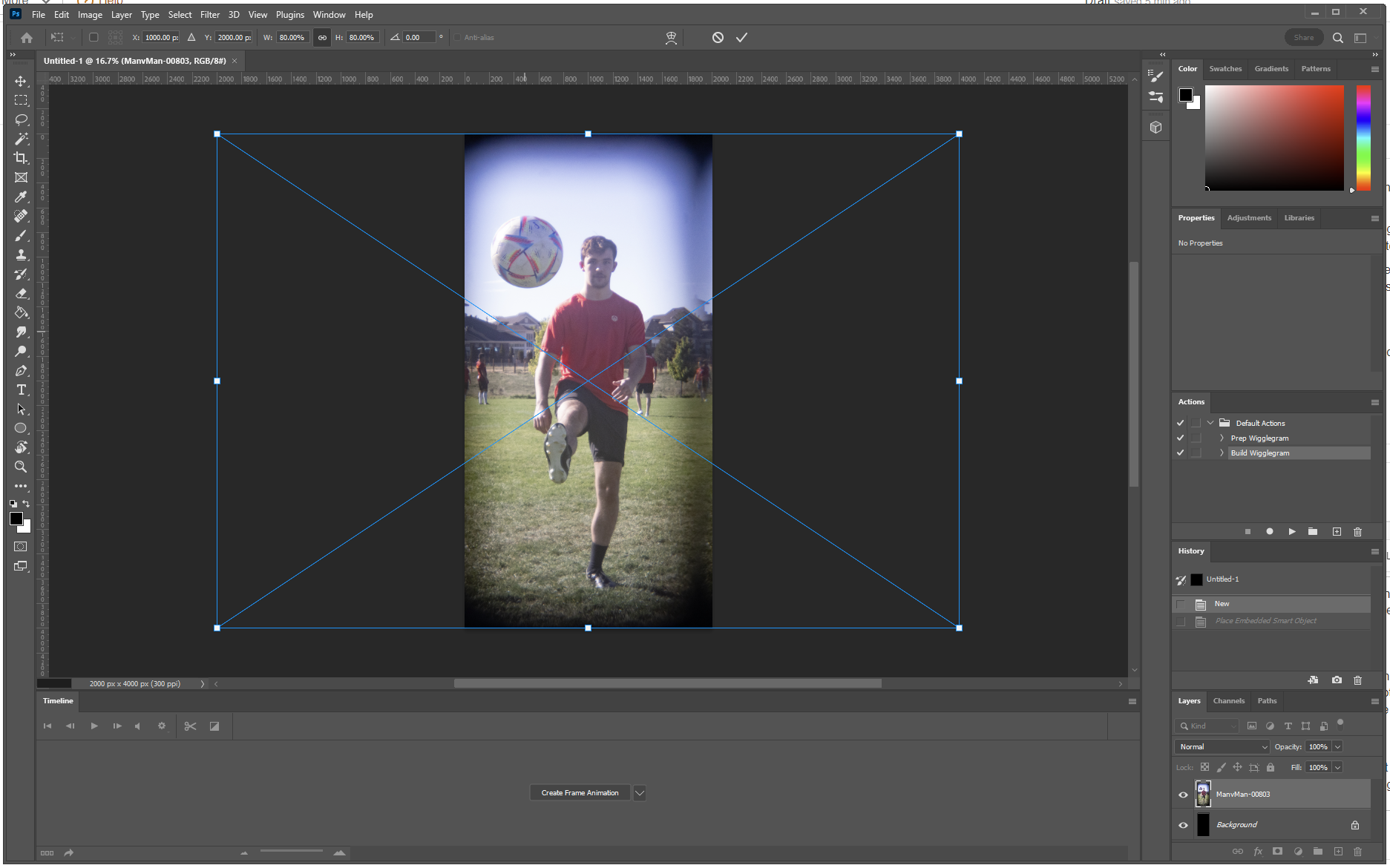Select the Hand tool
Screen dimensions: 1390x868
21,447
